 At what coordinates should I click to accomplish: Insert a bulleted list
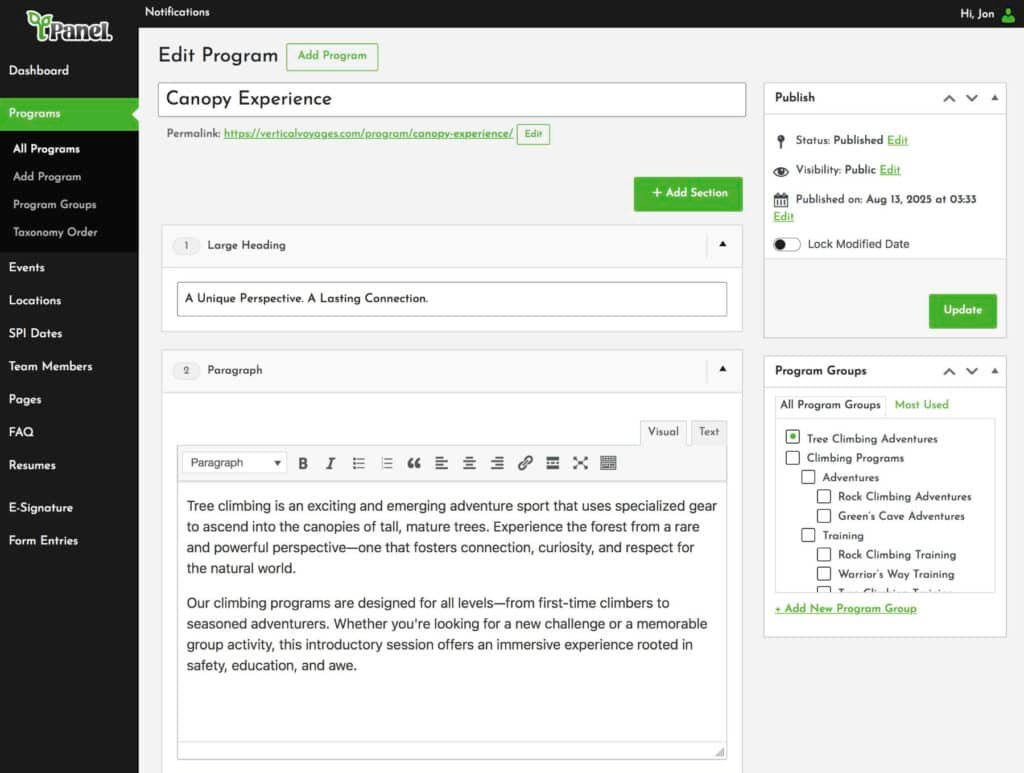pyautogui.click(x=359, y=463)
